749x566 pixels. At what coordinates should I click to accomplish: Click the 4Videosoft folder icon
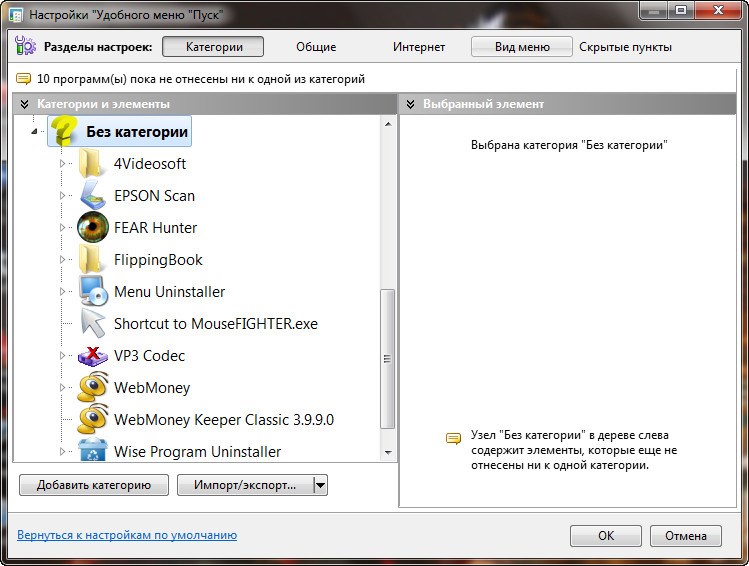pyautogui.click(x=92, y=164)
